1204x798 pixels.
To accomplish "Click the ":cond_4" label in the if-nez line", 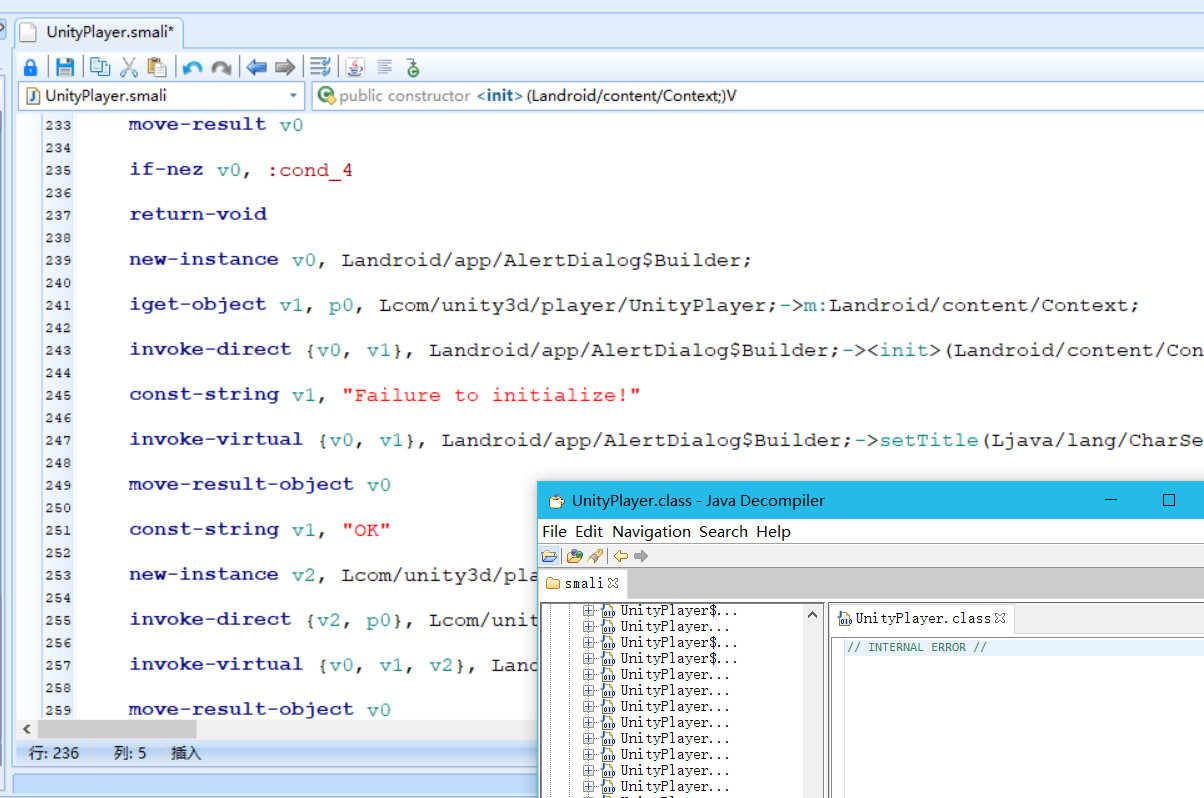I will click(310, 170).
